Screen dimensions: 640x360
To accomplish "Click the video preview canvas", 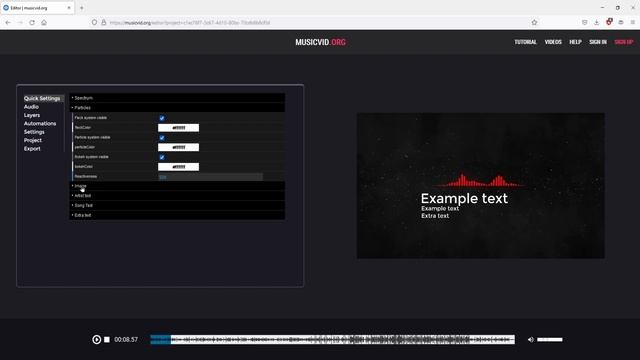I will coord(481,186).
